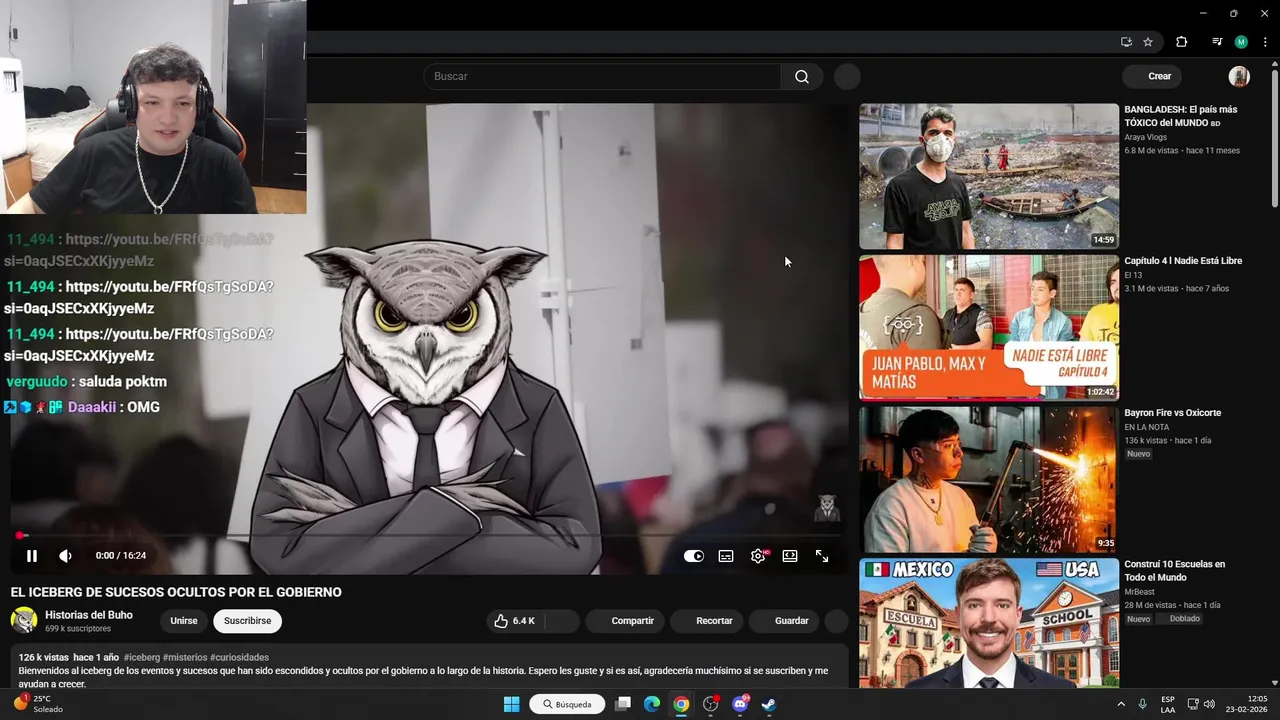Click the Araya Vlogs channel name

(x=1145, y=137)
